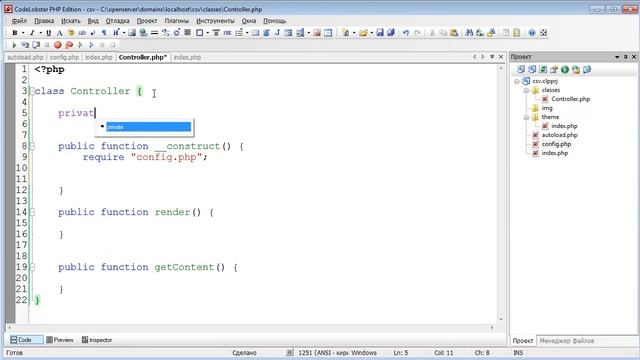
Task: Open dropdown arrow next to Italic
Action: 40,33
